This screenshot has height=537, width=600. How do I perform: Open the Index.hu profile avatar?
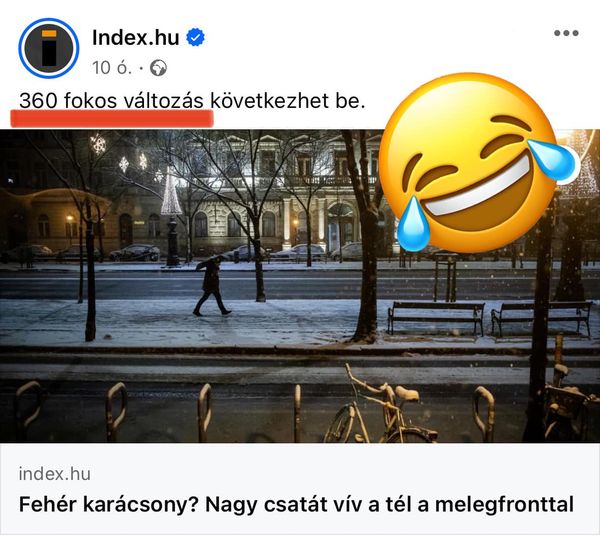(49, 48)
